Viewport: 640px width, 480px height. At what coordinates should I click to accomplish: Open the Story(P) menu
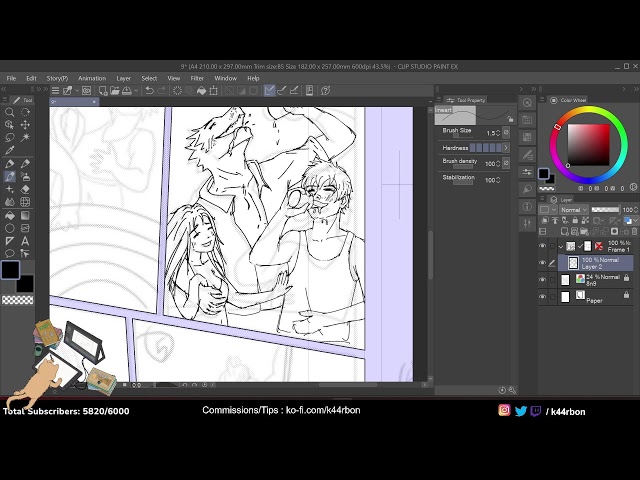[57, 78]
